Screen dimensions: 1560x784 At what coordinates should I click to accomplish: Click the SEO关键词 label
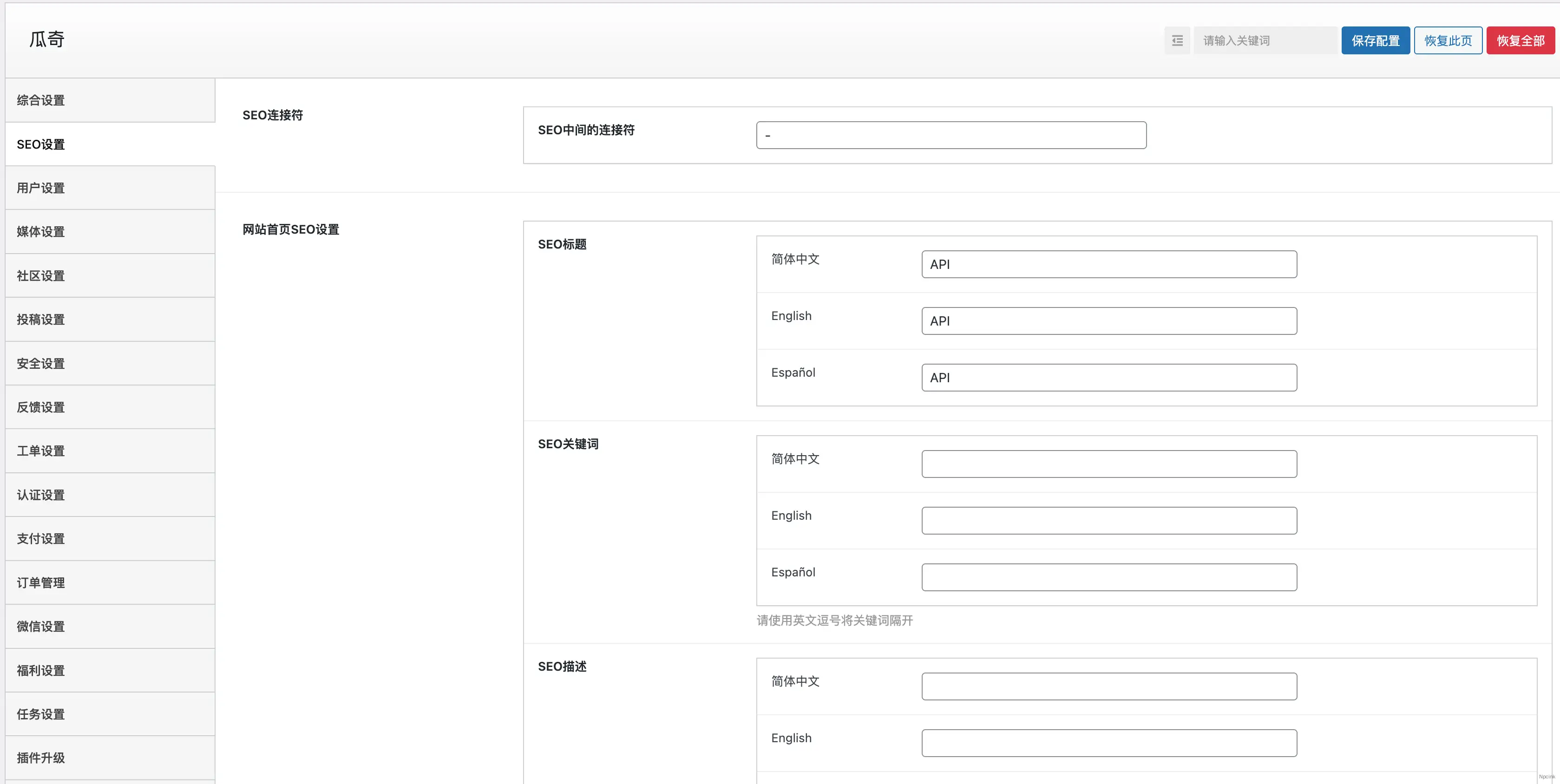tap(568, 444)
